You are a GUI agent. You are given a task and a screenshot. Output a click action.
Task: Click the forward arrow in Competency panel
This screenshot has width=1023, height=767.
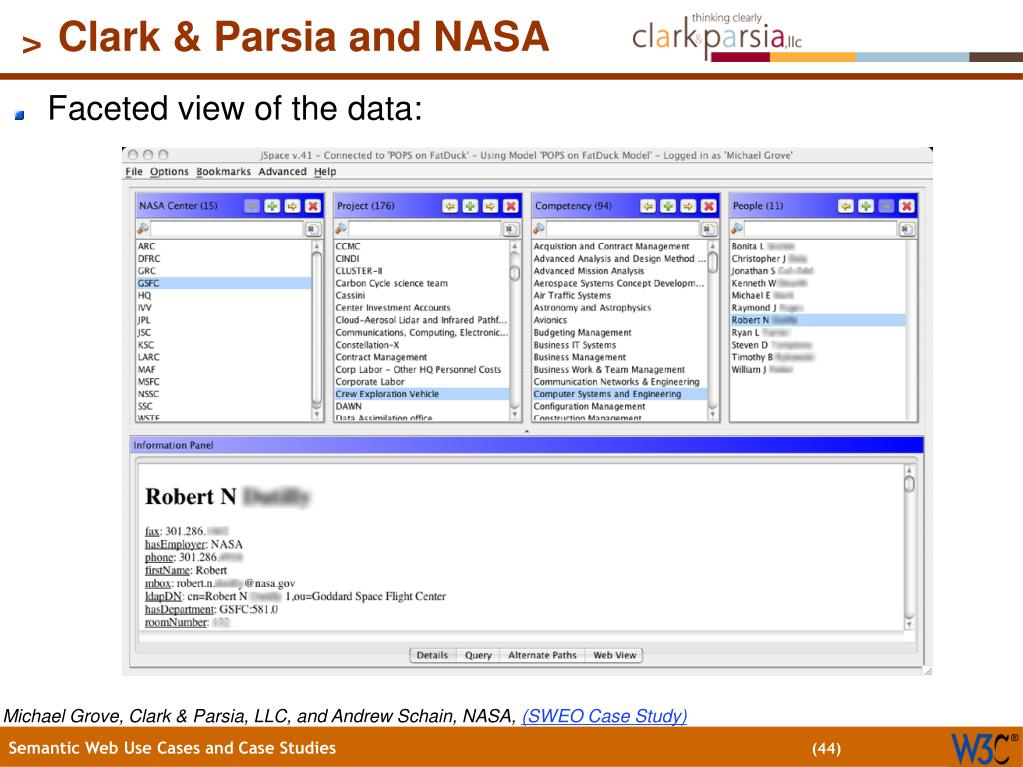pos(688,206)
